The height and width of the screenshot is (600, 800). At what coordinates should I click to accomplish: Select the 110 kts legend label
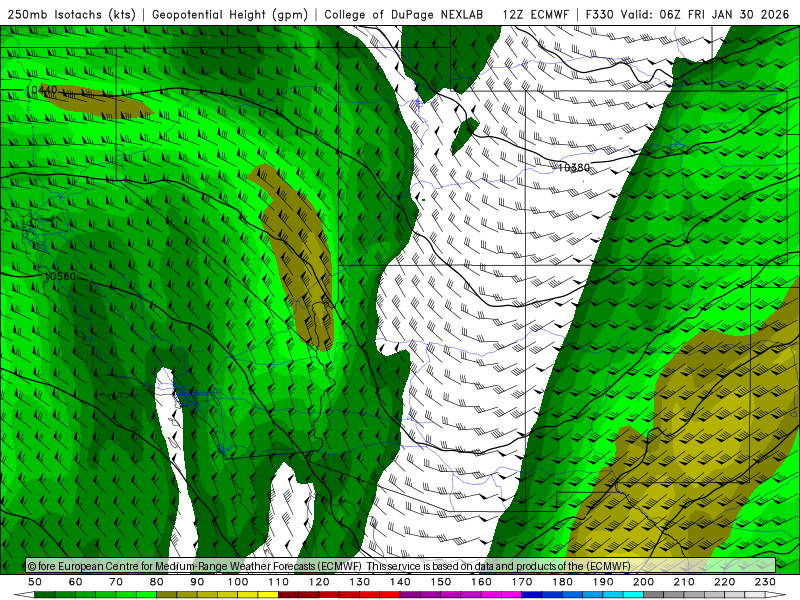(279, 582)
